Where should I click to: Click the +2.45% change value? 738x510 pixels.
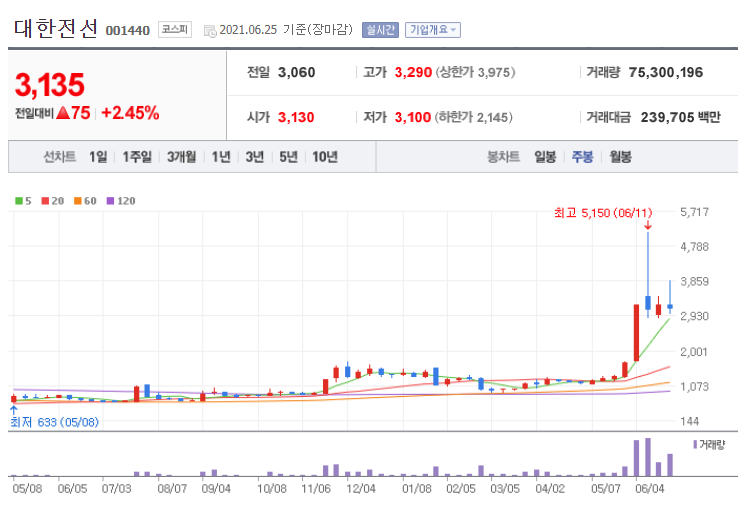click(x=130, y=113)
